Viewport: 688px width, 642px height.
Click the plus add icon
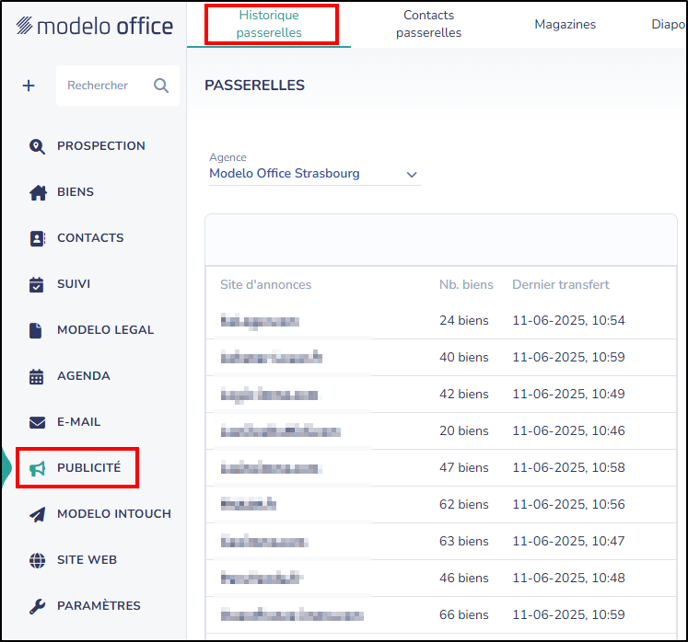29,85
